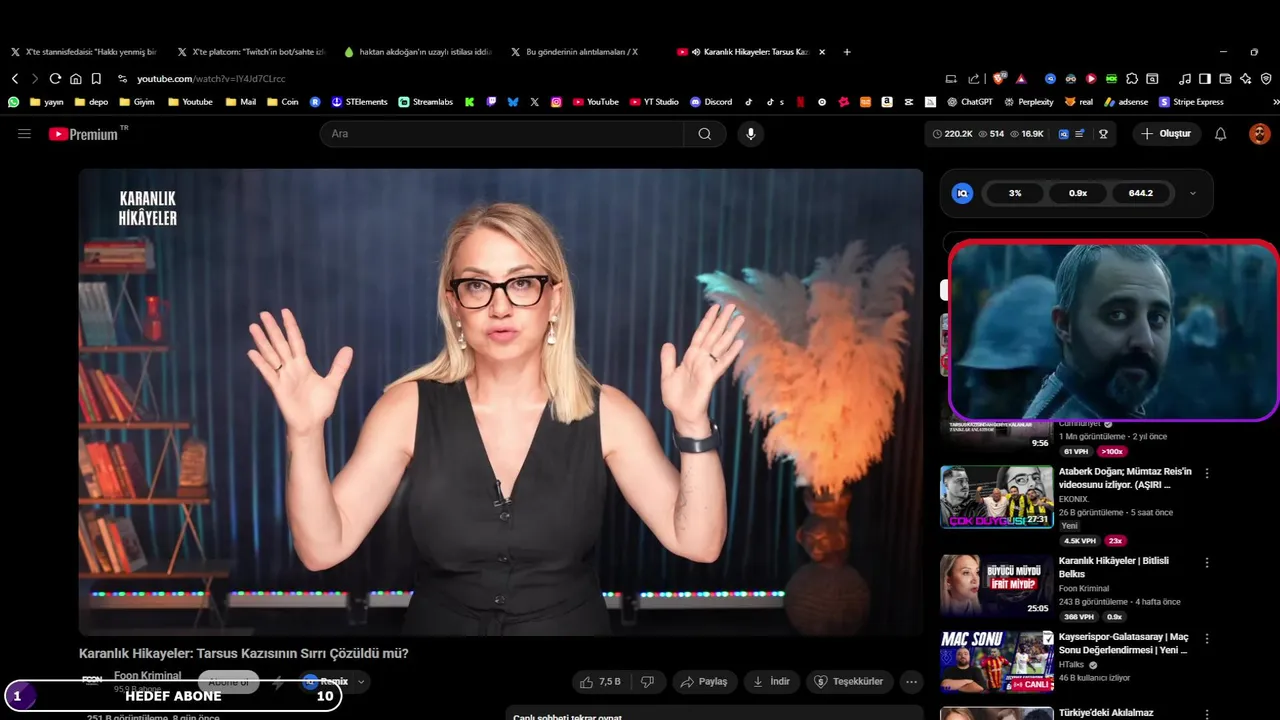Open the Instagram bookmark icon
The width and height of the screenshot is (1280, 720).
tap(556, 101)
